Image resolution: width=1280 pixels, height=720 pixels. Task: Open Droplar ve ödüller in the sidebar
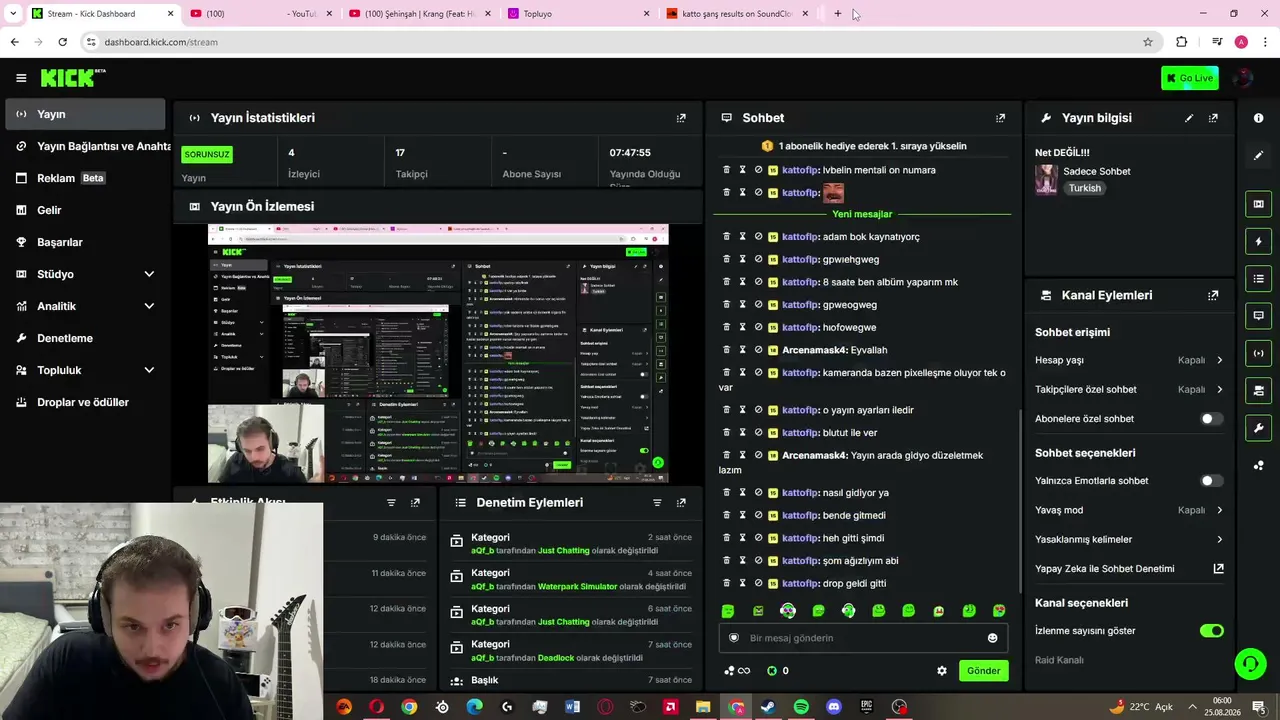point(85,402)
